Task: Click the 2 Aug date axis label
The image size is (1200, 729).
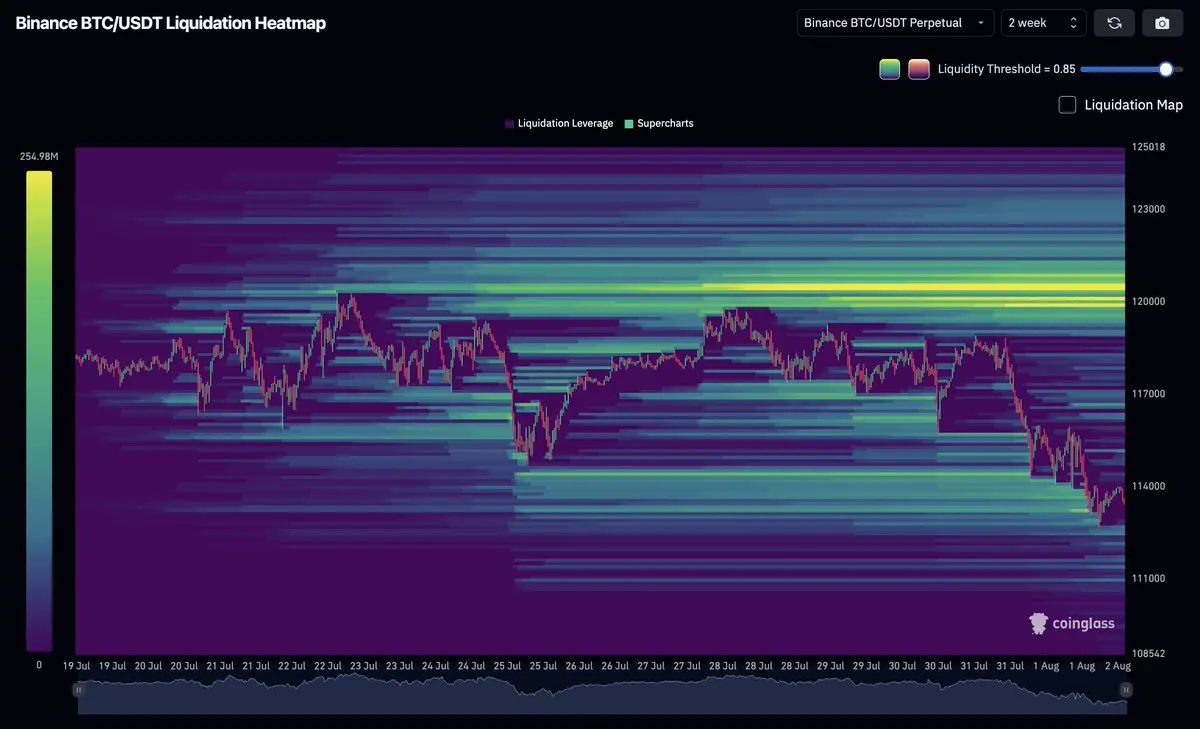Action: coord(1116,665)
